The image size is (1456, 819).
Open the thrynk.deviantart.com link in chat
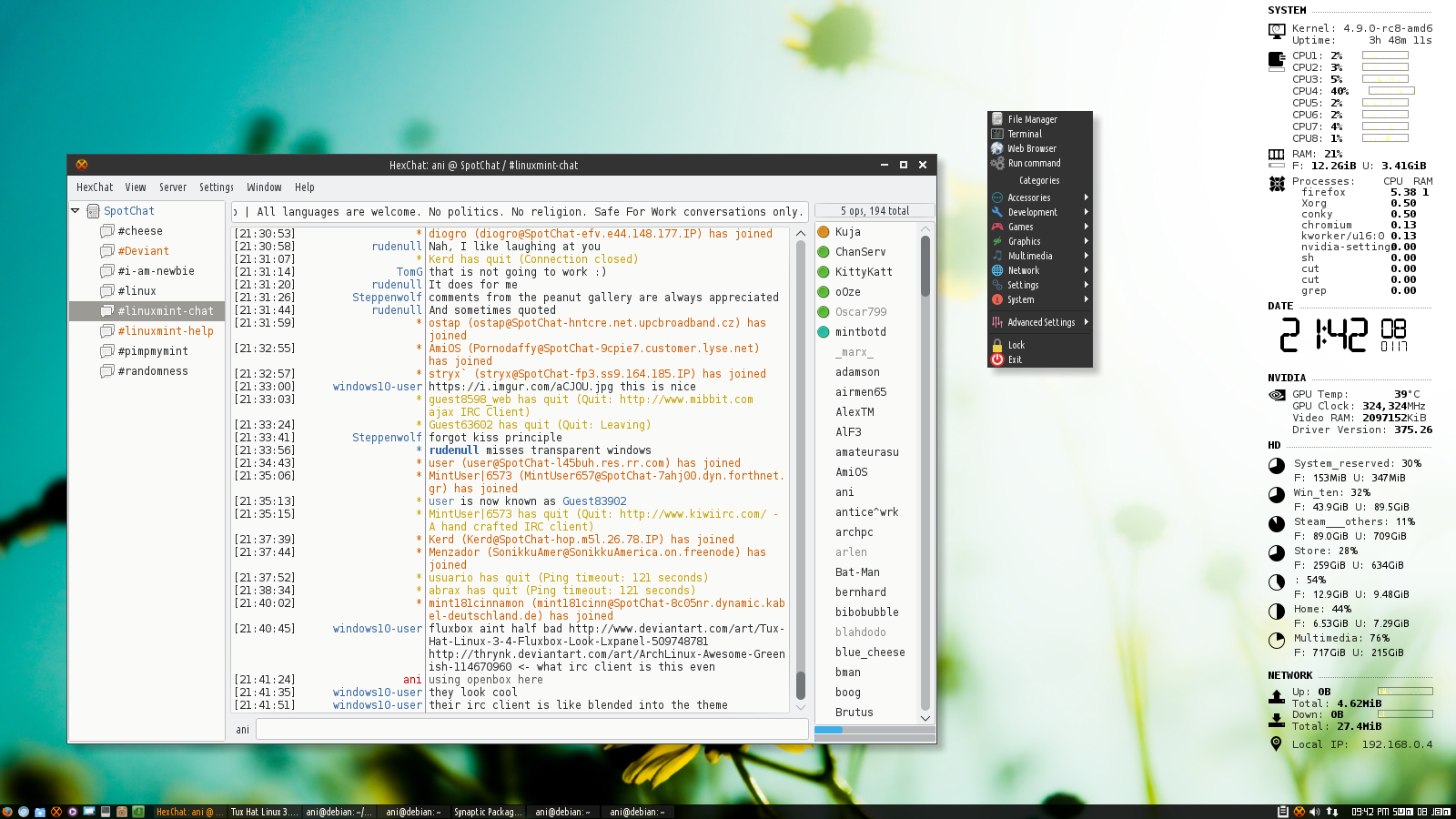click(x=606, y=661)
